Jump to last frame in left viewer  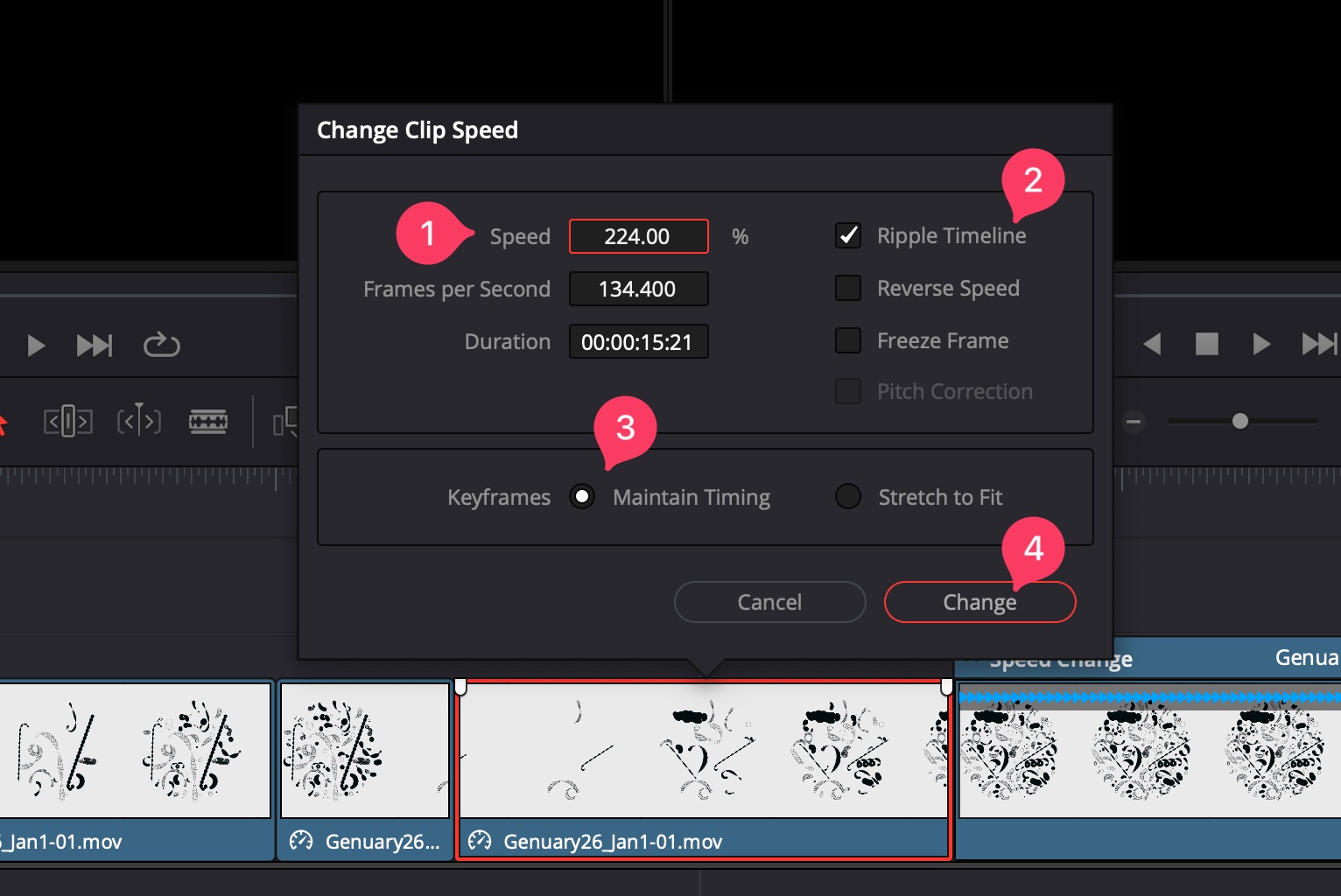(x=95, y=346)
